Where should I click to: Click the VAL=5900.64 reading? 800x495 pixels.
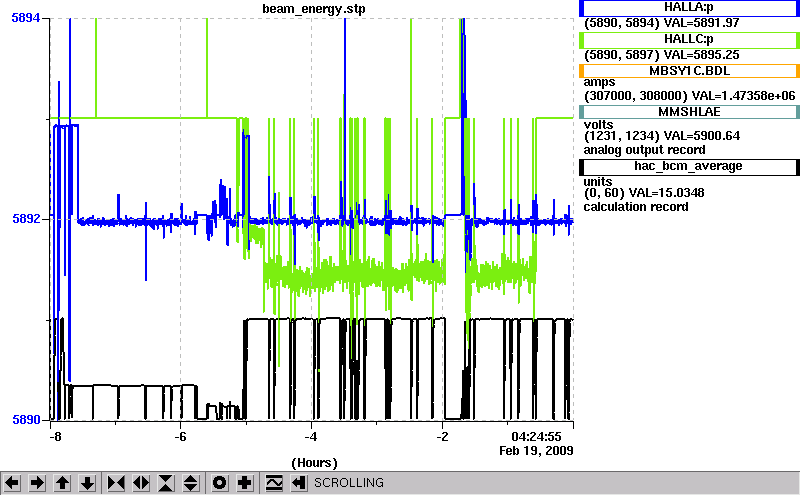click(x=702, y=136)
